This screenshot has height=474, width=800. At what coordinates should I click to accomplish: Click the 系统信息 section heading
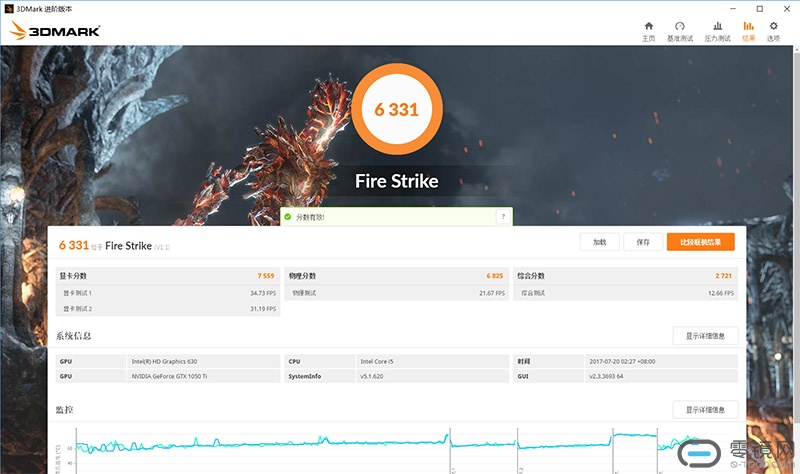coord(73,336)
